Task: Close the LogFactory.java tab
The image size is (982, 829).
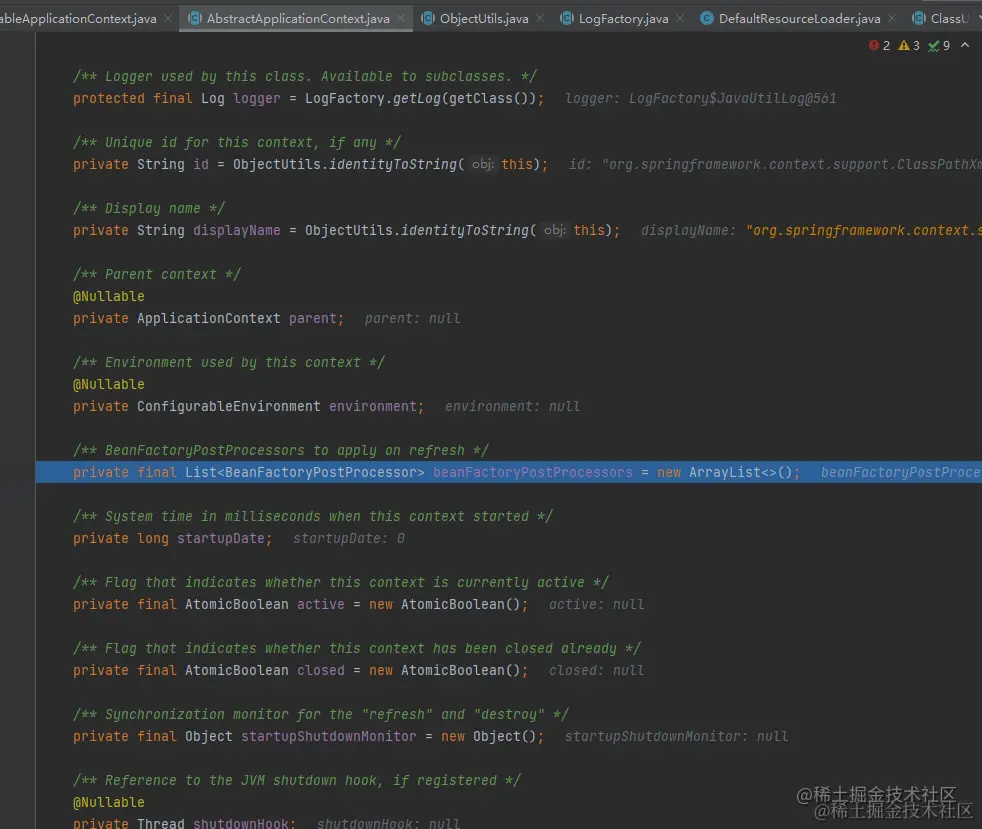Action: [680, 19]
